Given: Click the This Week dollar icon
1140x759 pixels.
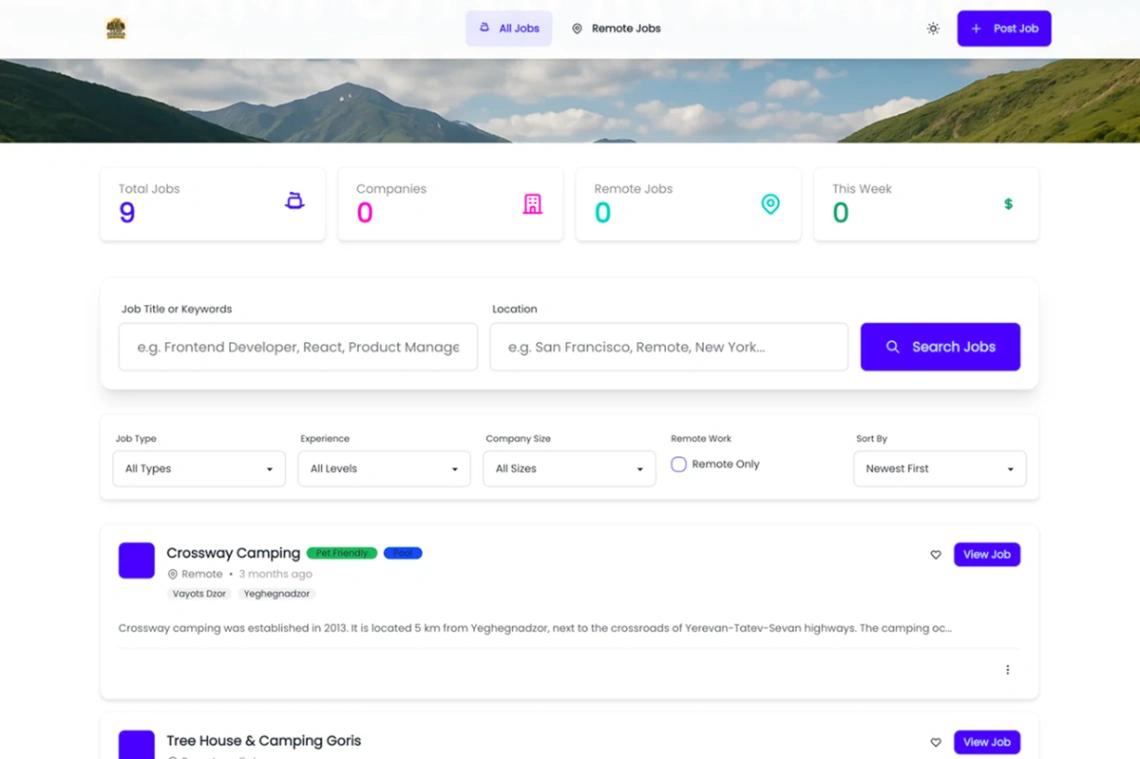Looking at the screenshot, I should [1008, 204].
